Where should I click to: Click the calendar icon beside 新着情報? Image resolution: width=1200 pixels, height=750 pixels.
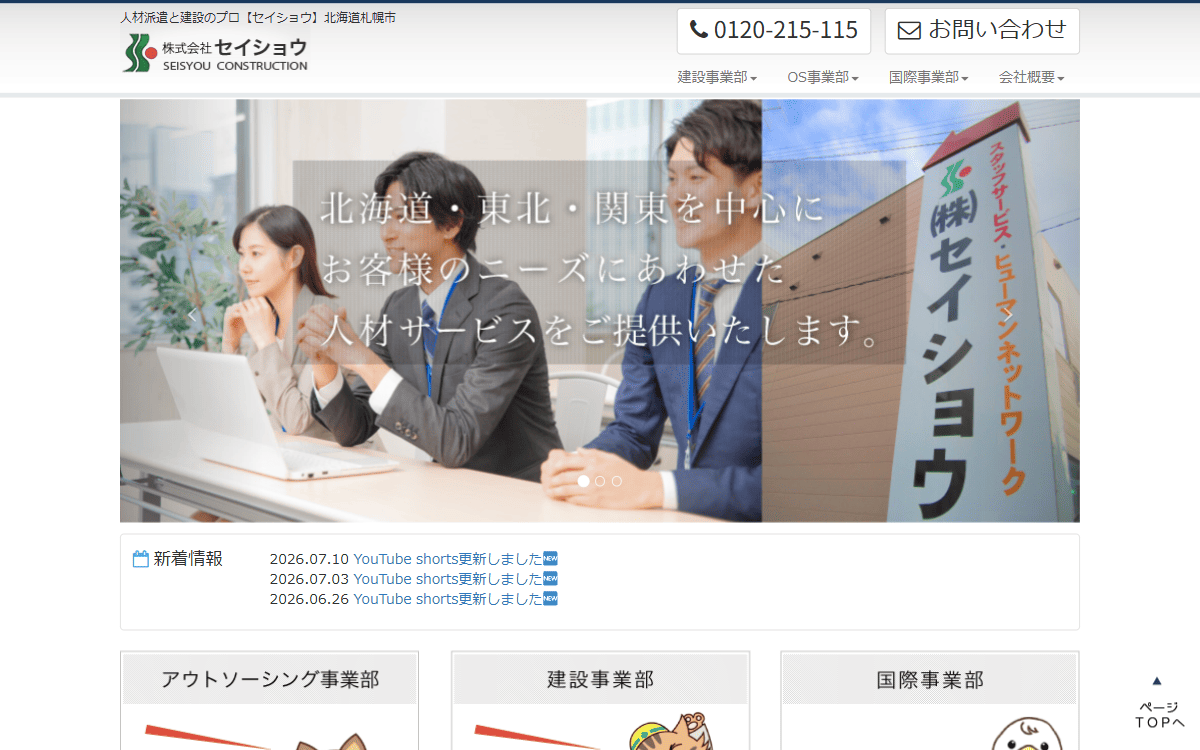141,559
